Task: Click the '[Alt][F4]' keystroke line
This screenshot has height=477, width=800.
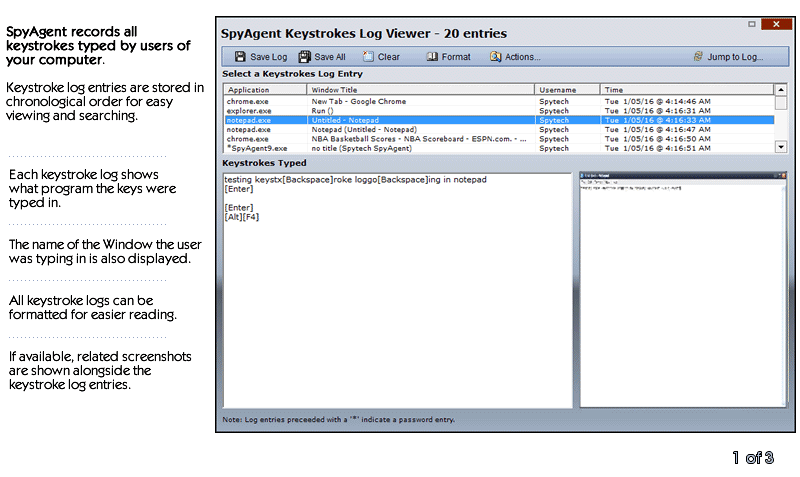Action: pyautogui.click(x=242, y=217)
